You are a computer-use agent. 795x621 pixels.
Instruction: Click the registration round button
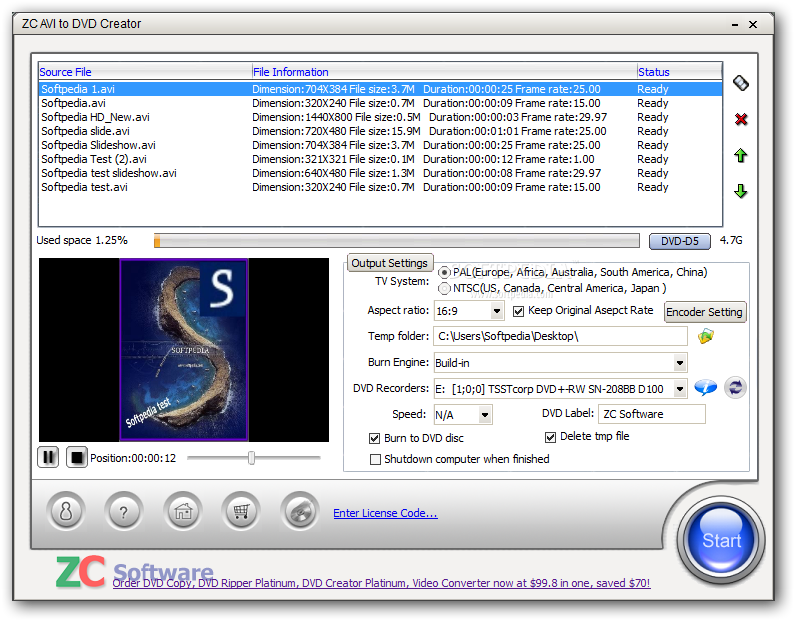click(x=65, y=512)
